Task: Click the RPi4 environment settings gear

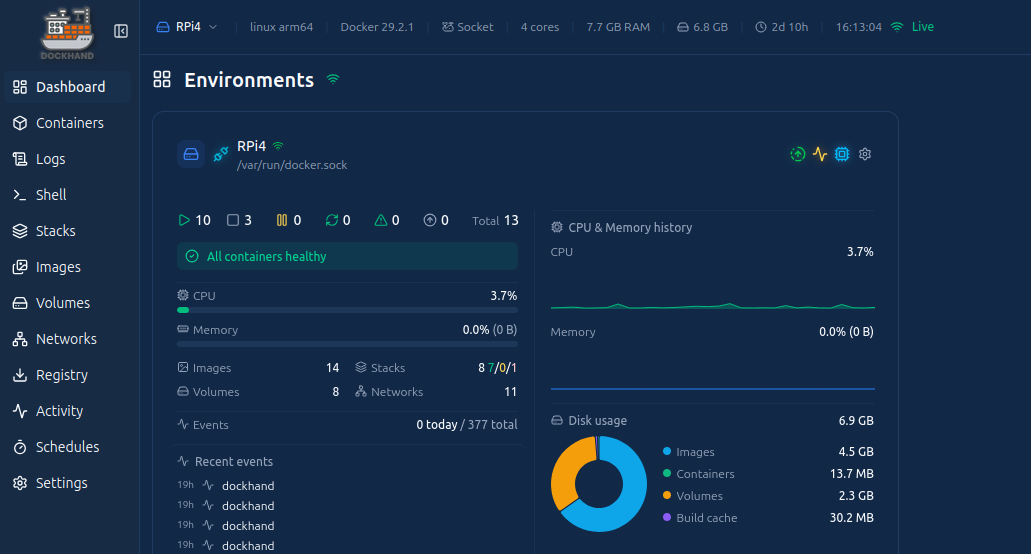Action: pyautogui.click(x=866, y=154)
